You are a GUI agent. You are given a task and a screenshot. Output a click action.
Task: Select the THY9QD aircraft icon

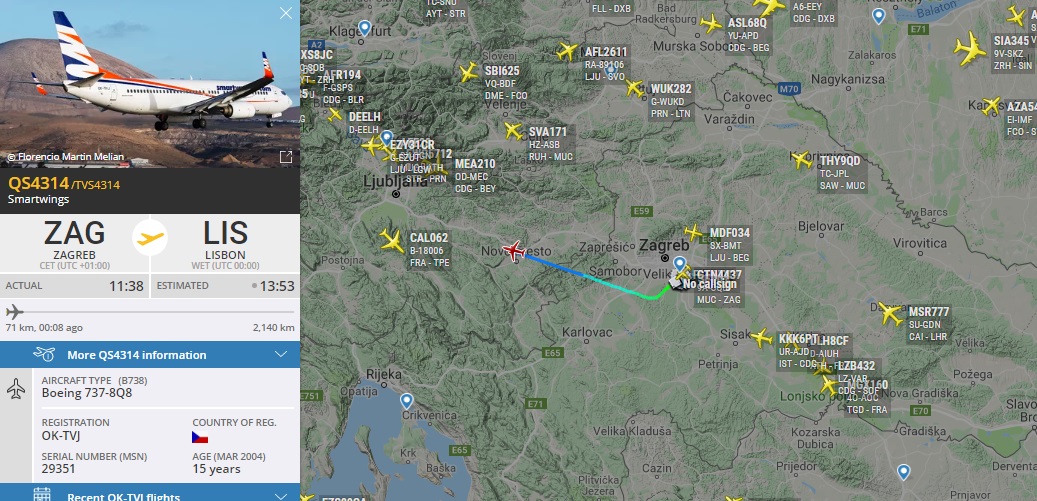pyautogui.click(x=802, y=159)
